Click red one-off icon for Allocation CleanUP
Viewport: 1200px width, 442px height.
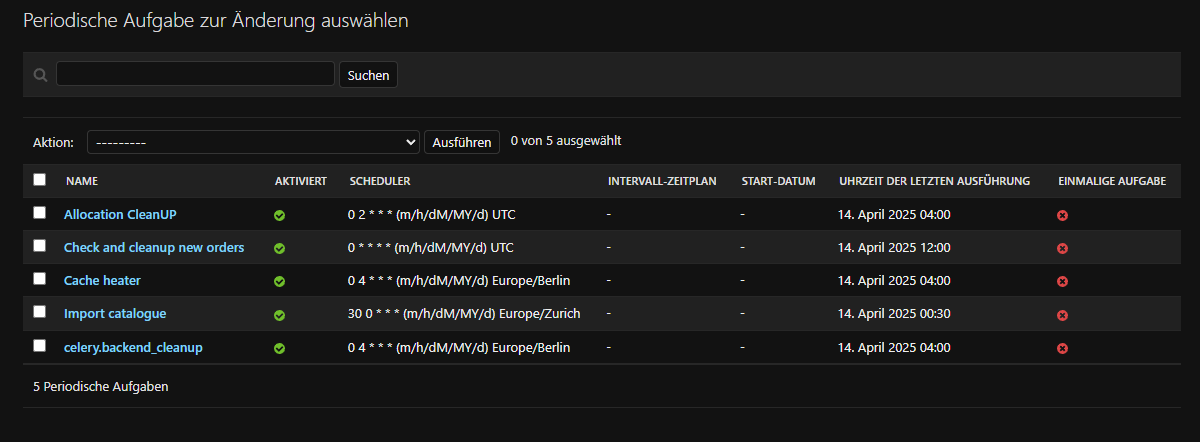(x=1063, y=215)
